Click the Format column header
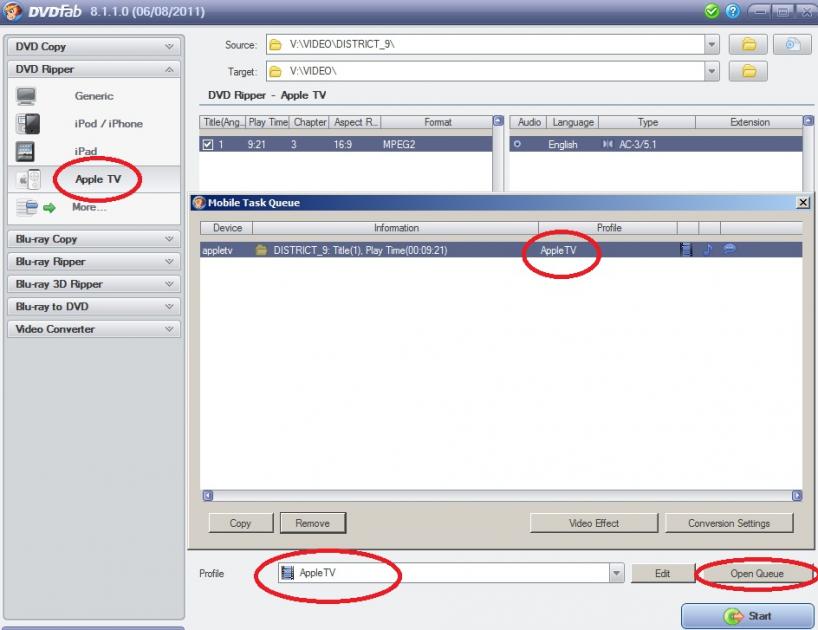Image resolution: width=818 pixels, height=630 pixels. click(x=437, y=122)
